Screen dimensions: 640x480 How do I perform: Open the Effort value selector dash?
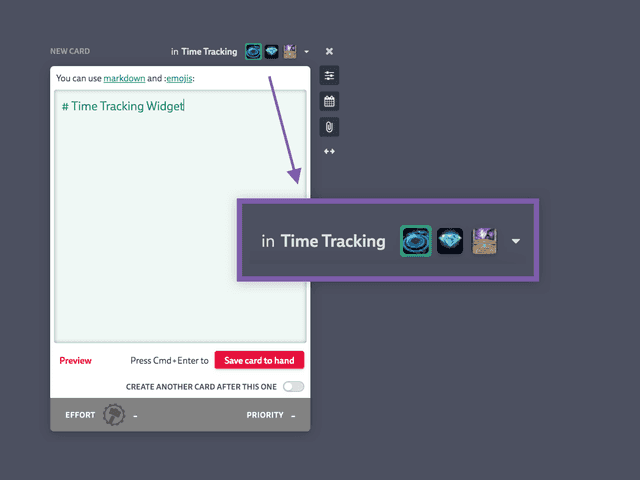pos(135,415)
